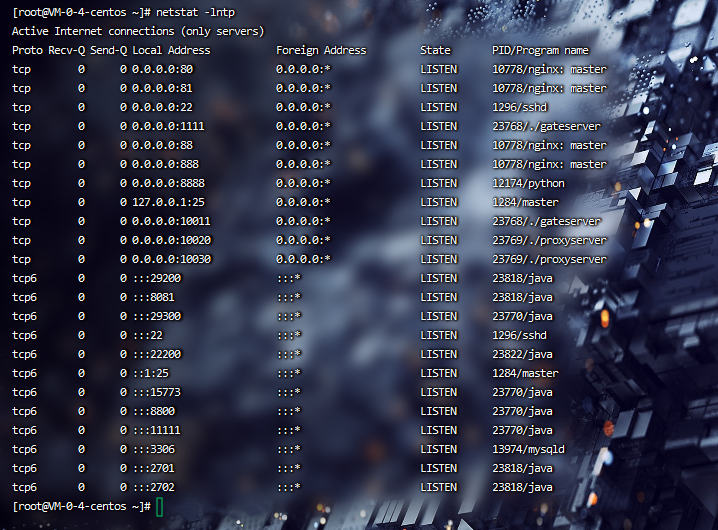The width and height of the screenshot is (718, 530).
Task: Select the :::8081 local address
Action: point(156,297)
